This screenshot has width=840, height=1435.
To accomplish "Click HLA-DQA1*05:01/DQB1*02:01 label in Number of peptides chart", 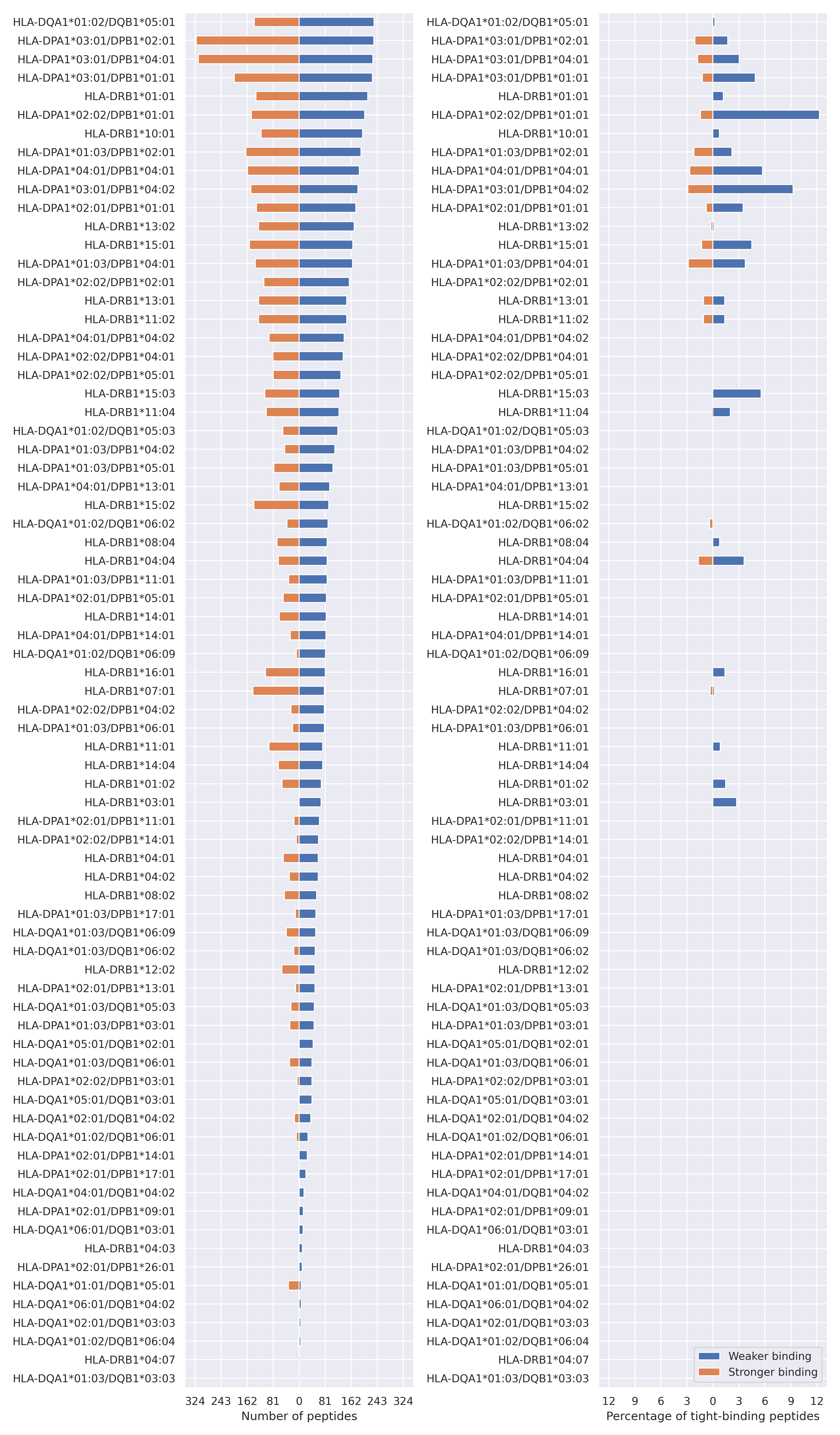I will (x=94, y=1044).
